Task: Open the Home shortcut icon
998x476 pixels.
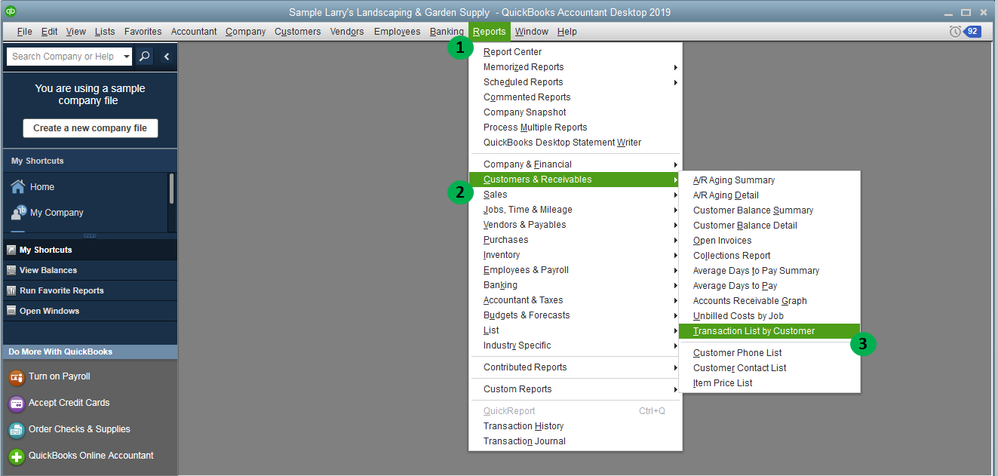Action: [18, 186]
